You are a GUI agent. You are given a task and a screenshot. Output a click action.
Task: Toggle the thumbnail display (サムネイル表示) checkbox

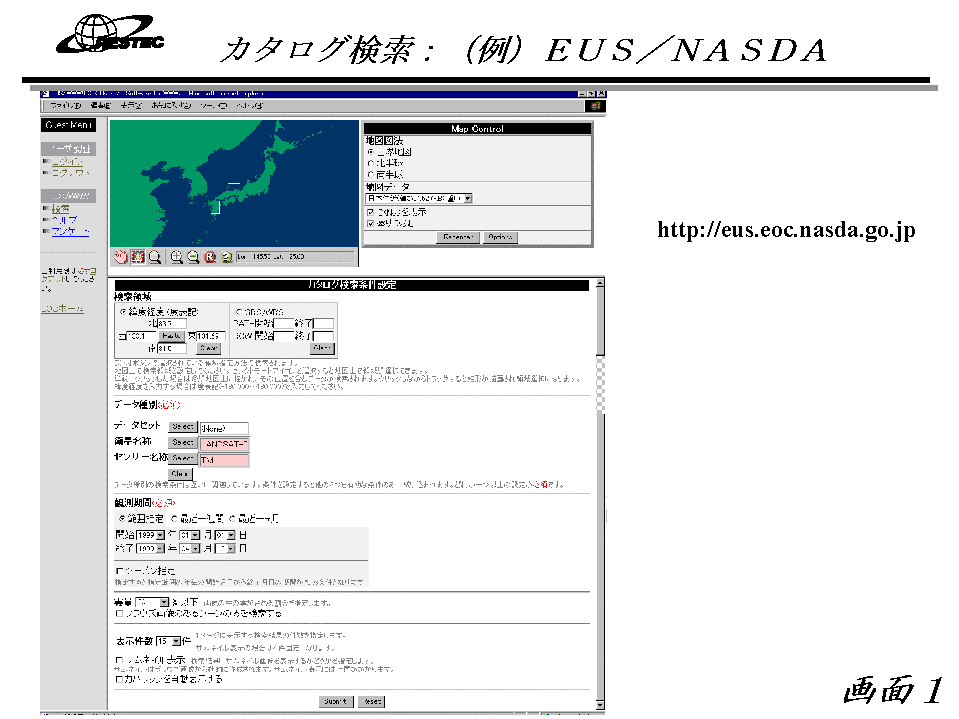(119, 660)
